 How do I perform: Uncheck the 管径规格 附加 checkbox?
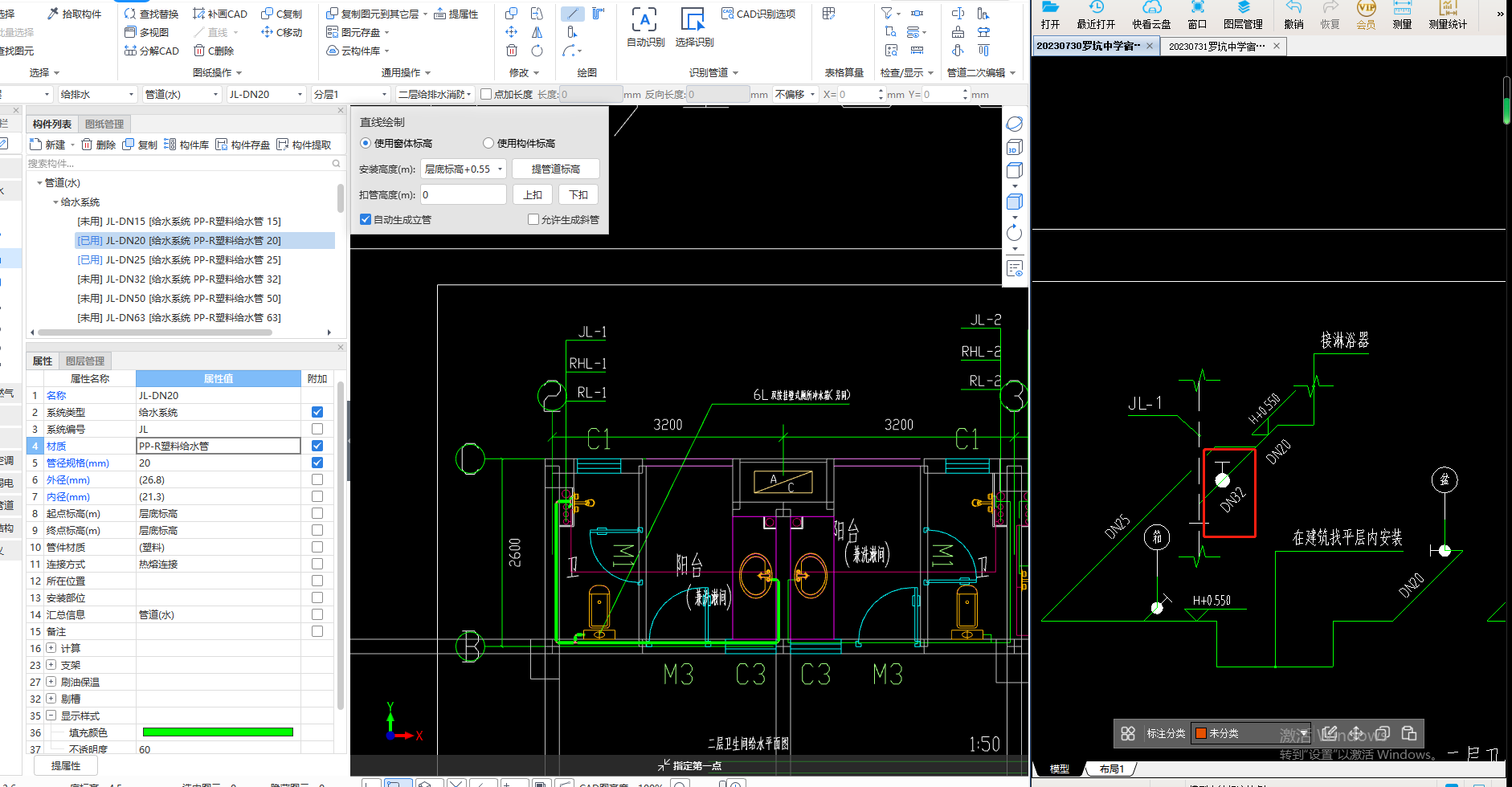[317, 463]
